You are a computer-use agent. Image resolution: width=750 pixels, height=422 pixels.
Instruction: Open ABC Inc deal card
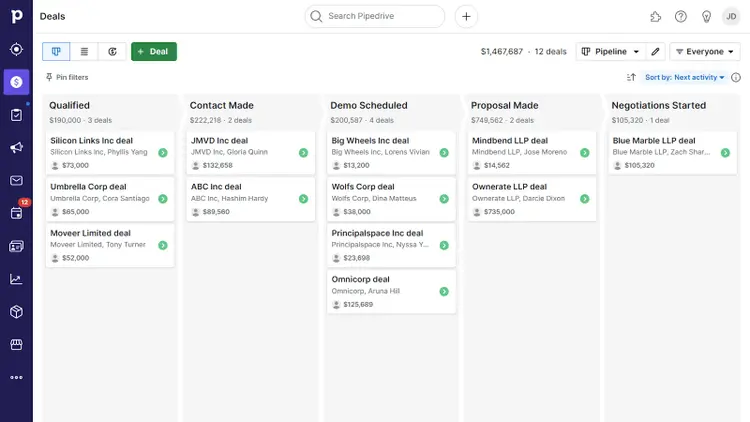click(251, 199)
